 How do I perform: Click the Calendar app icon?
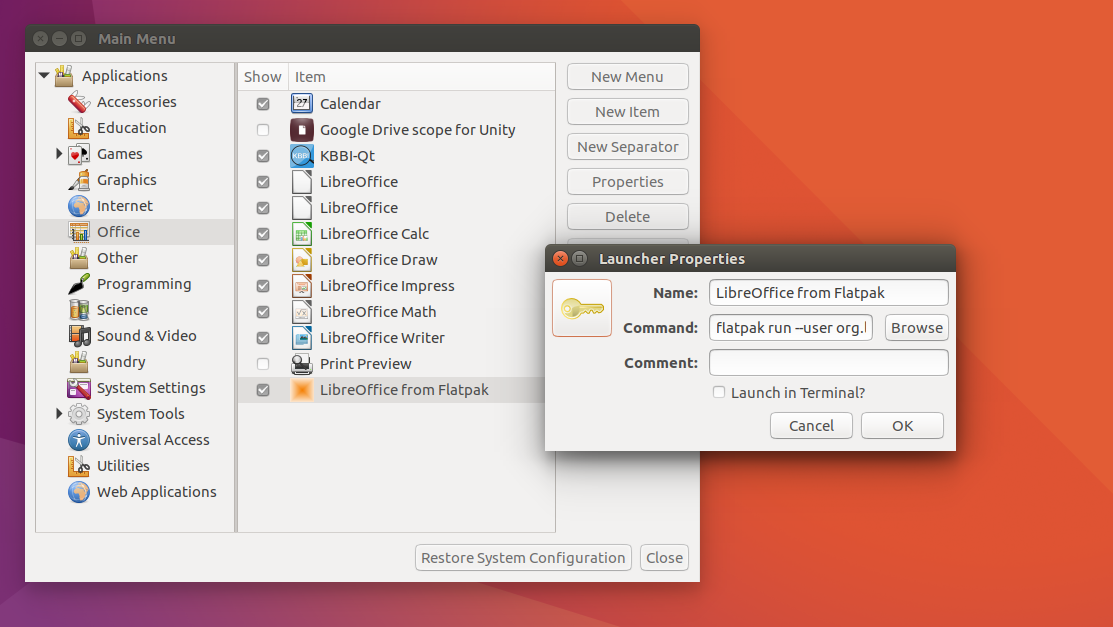(x=302, y=104)
